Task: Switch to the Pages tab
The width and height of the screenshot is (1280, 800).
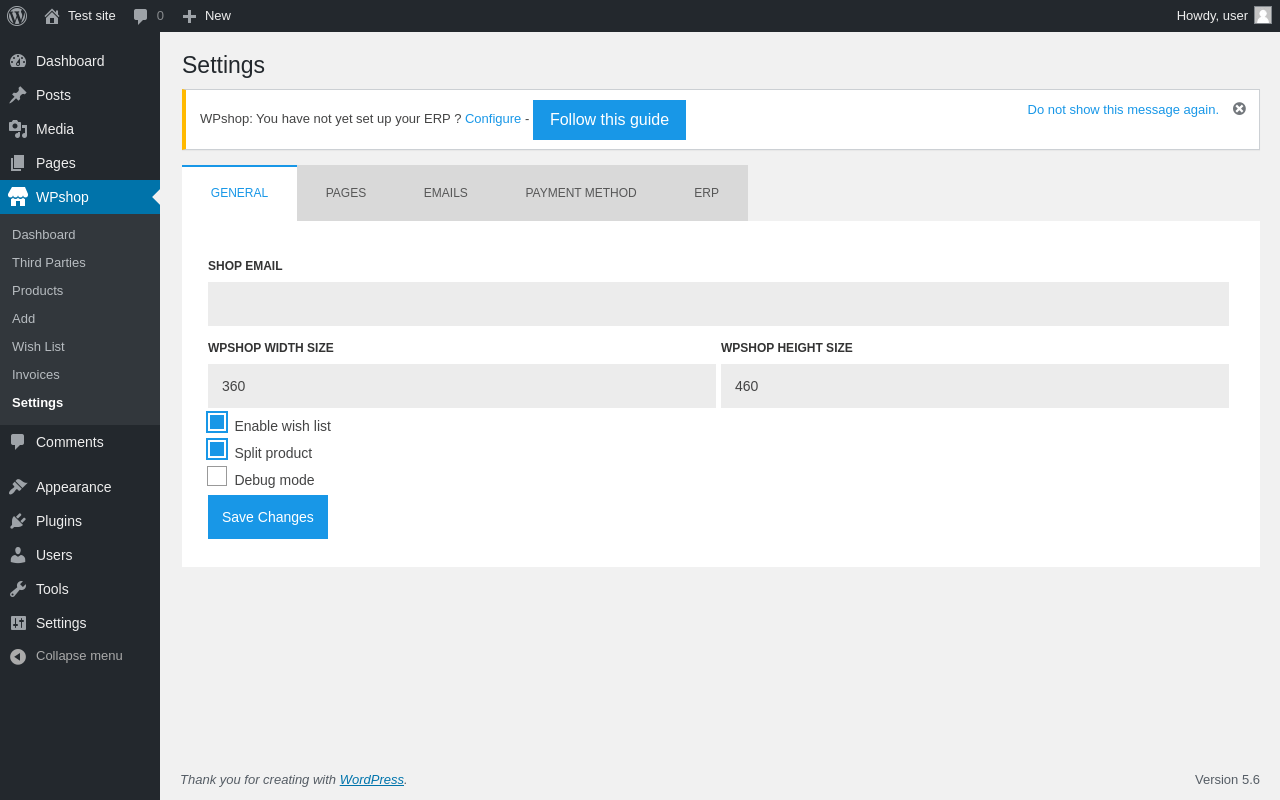Action: (346, 193)
